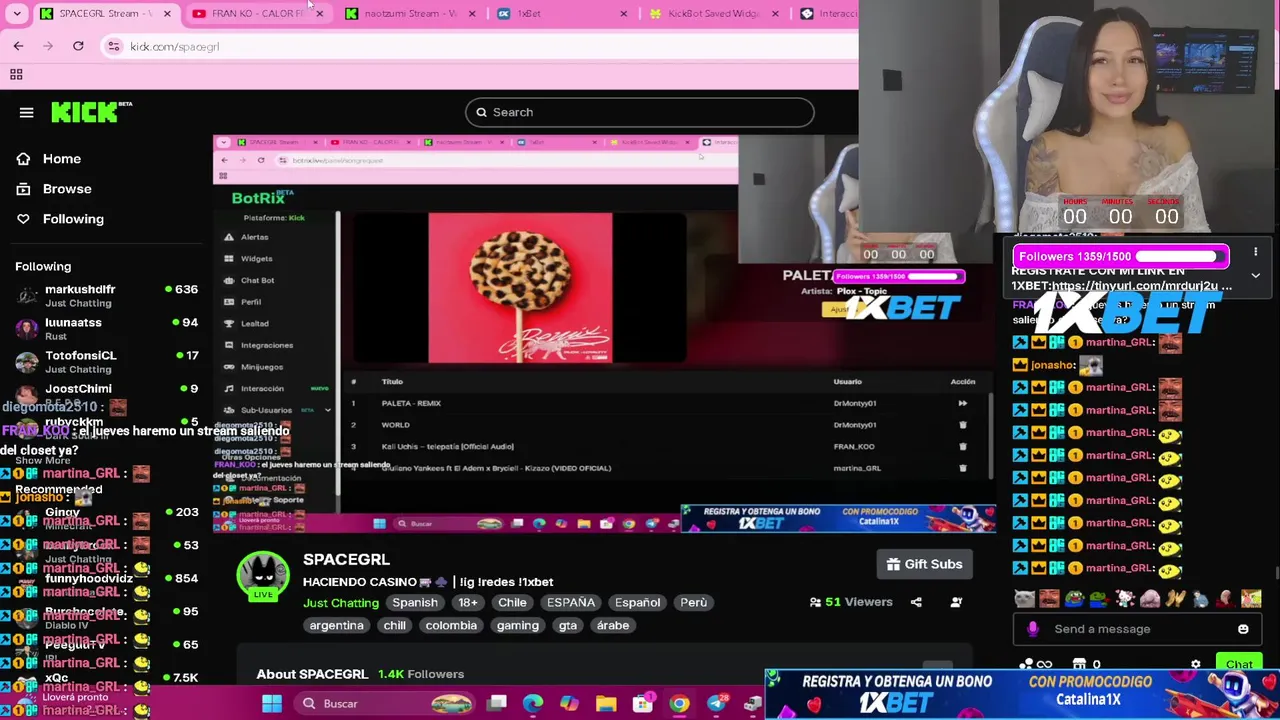Viewport: 1280px width, 720px height.
Task: Select the Perù tag
Action: tap(693, 602)
